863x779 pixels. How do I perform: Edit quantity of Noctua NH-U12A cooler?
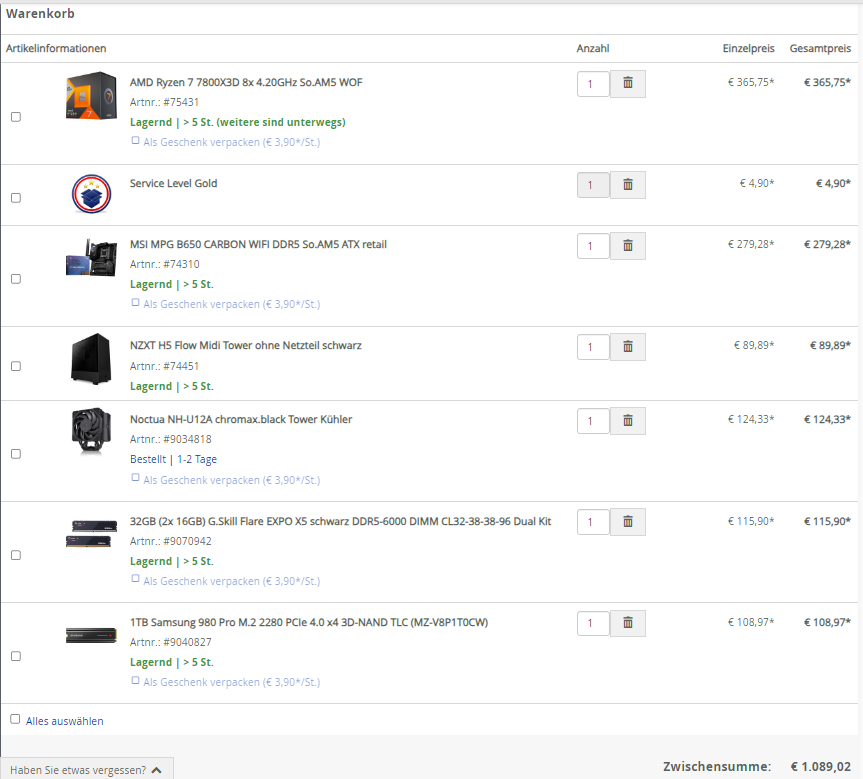click(593, 421)
